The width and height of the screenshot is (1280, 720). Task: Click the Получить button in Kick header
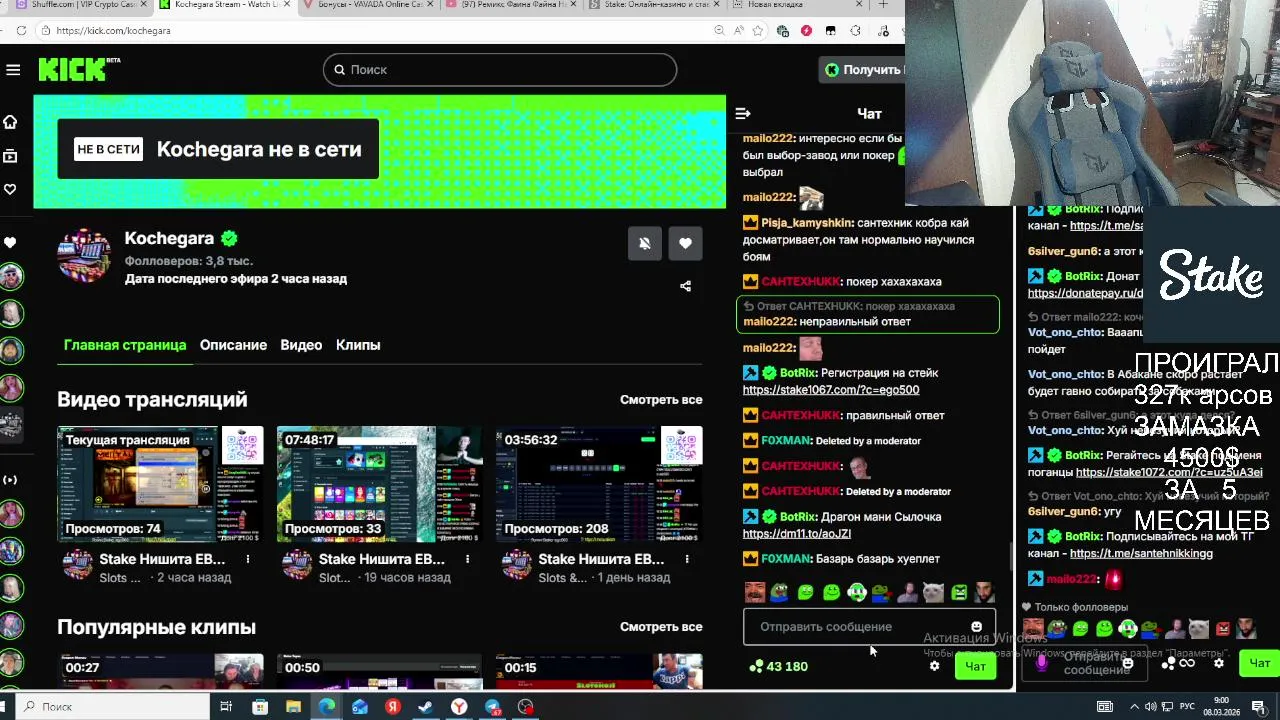[x=863, y=70]
